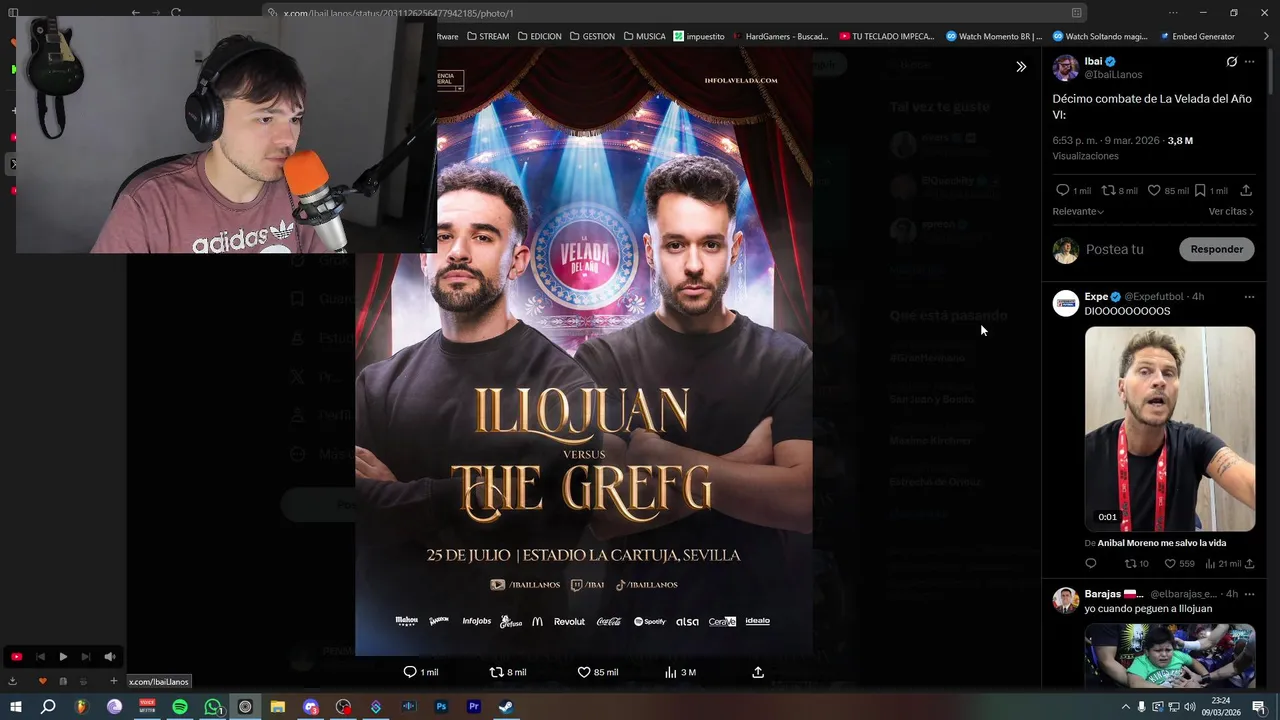Click the reply icon under the photo showing 1 mil
This screenshot has height=720, width=1280.
tap(420, 672)
